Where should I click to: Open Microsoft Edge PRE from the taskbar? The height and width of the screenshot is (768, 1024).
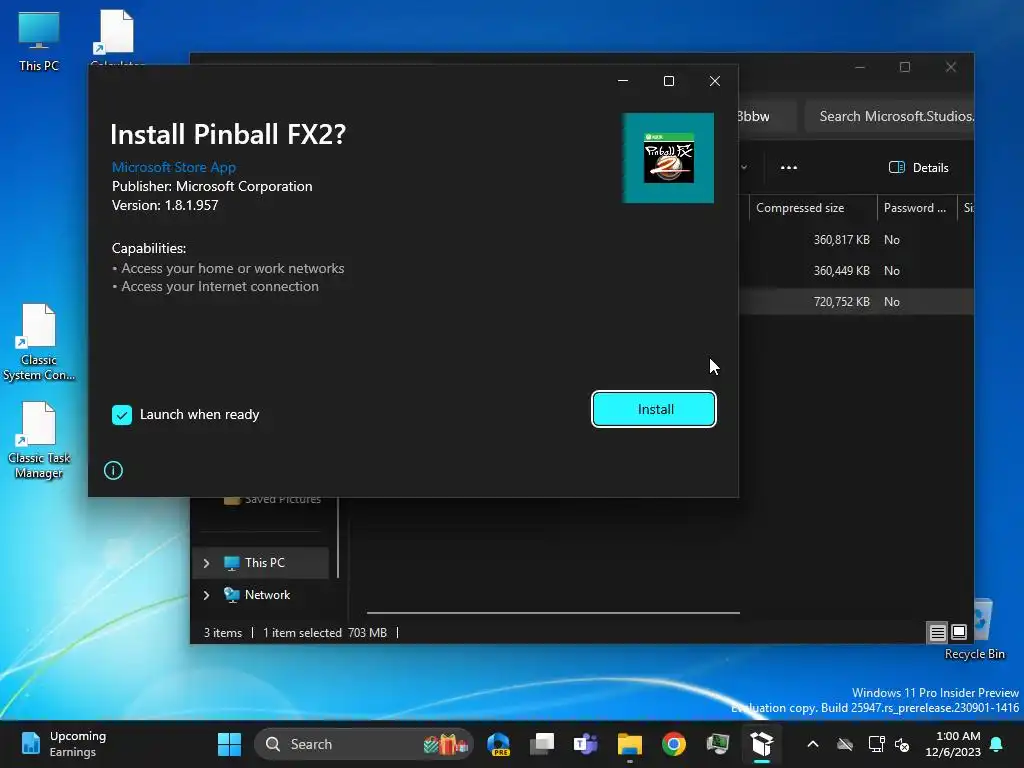(498, 744)
